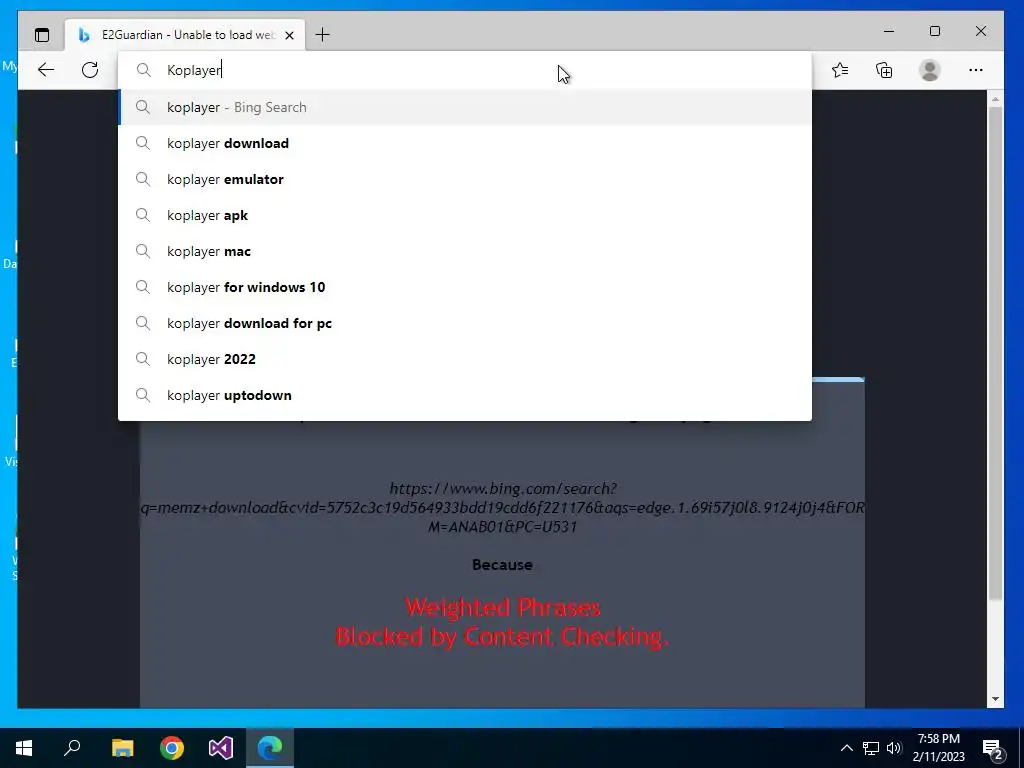The height and width of the screenshot is (768, 1024).
Task: Reload the page with the refresh icon
Action: (x=90, y=70)
